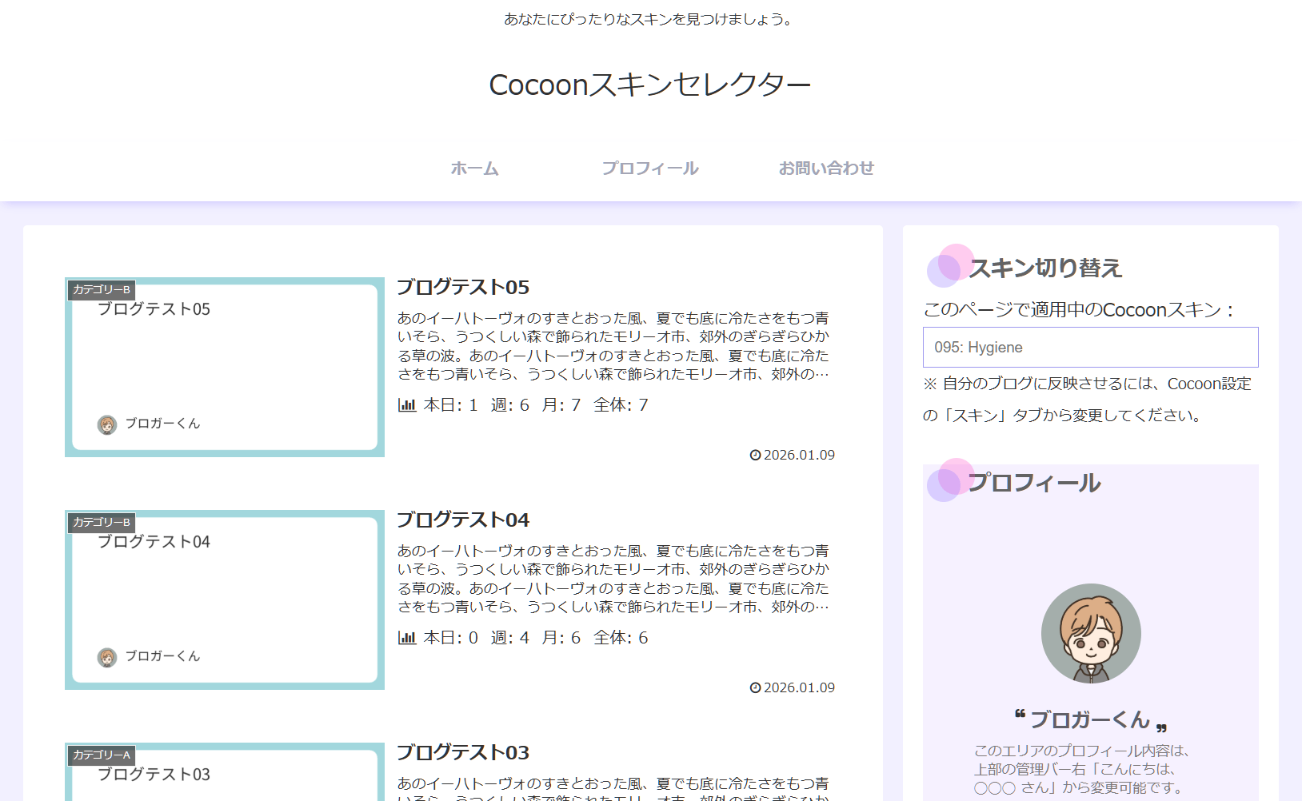Screen dimensions: 1302x801
Task: Open the プロフィール navigation menu item
Action: coord(650,168)
